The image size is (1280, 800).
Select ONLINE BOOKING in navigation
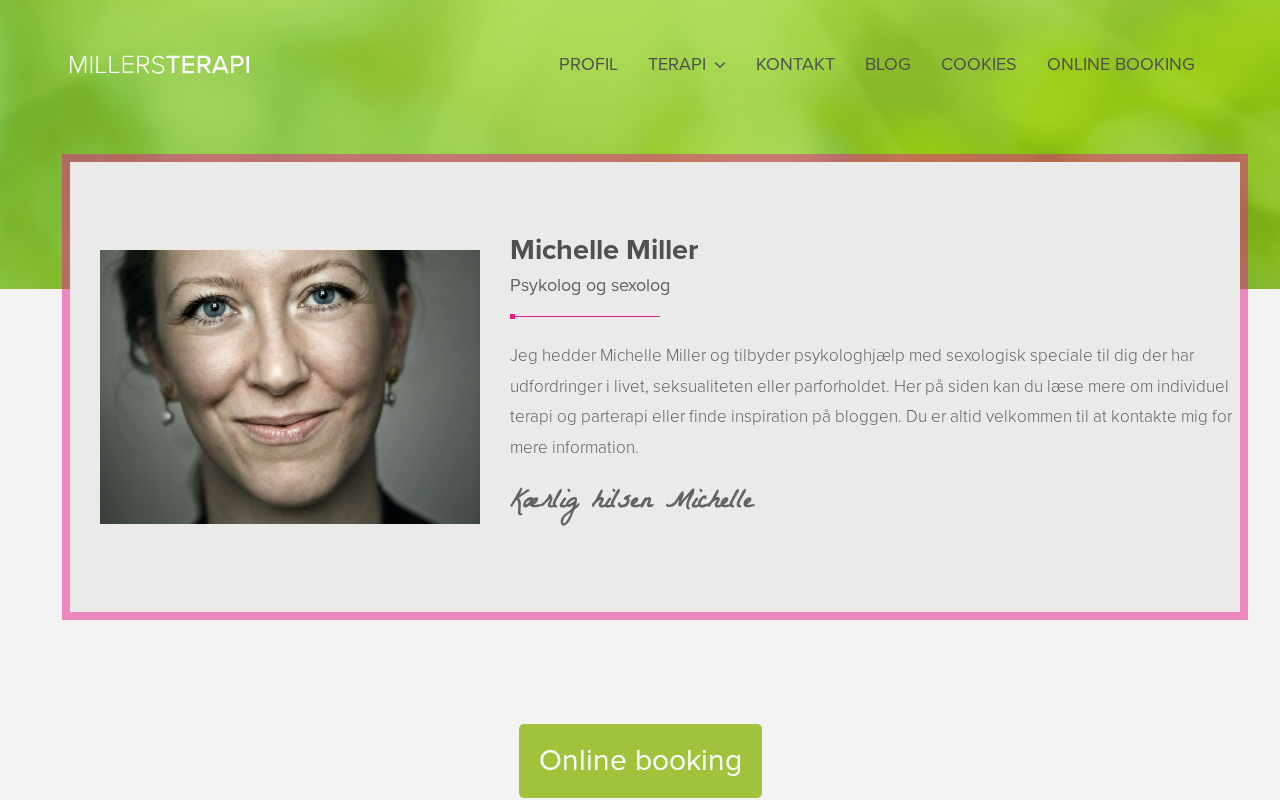click(1121, 64)
